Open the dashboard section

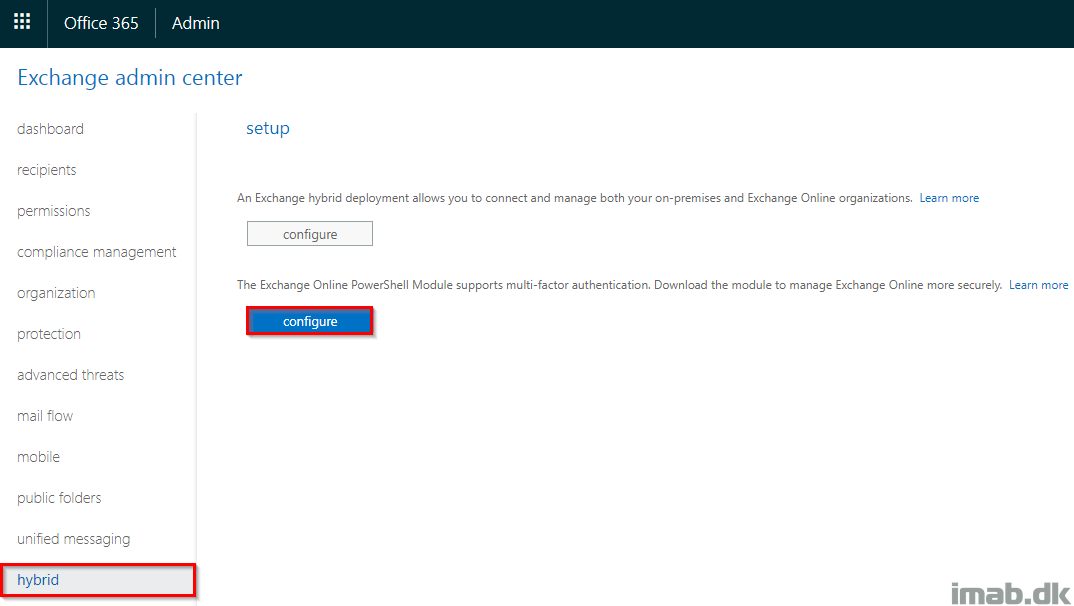(50, 129)
